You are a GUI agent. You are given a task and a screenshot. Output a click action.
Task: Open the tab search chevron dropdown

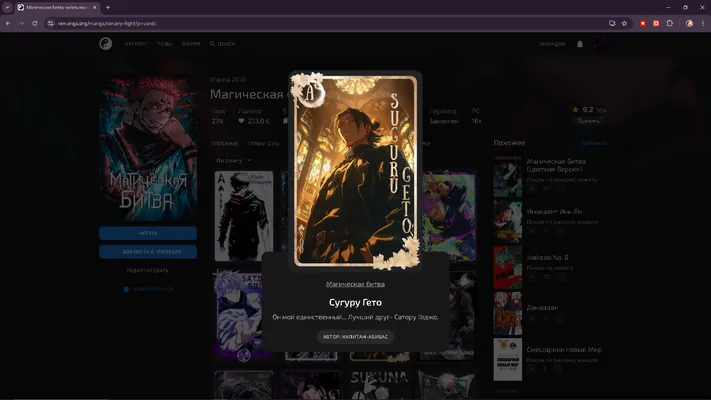pos(7,7)
